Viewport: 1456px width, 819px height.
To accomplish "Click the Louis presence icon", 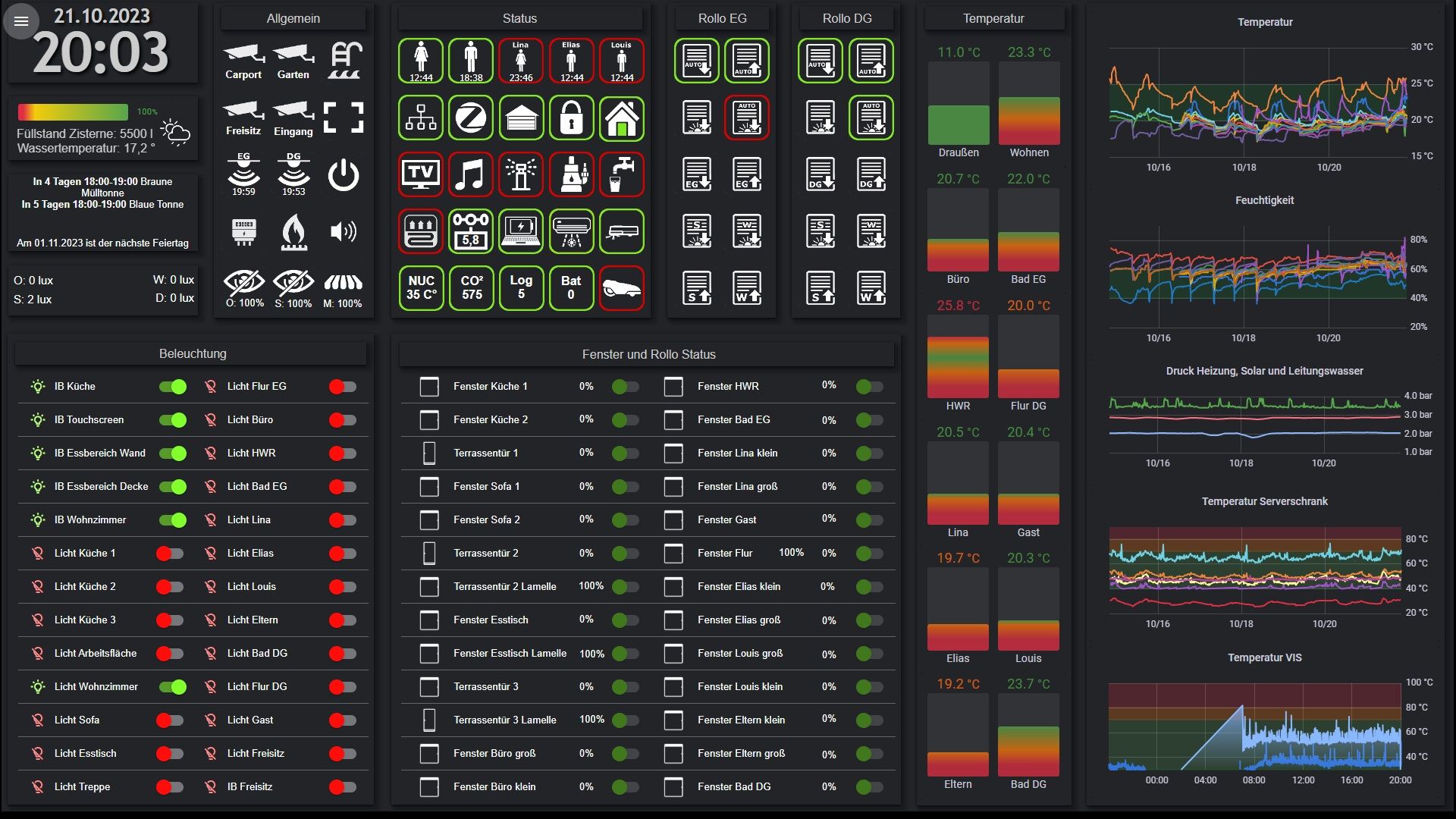I will (x=622, y=61).
